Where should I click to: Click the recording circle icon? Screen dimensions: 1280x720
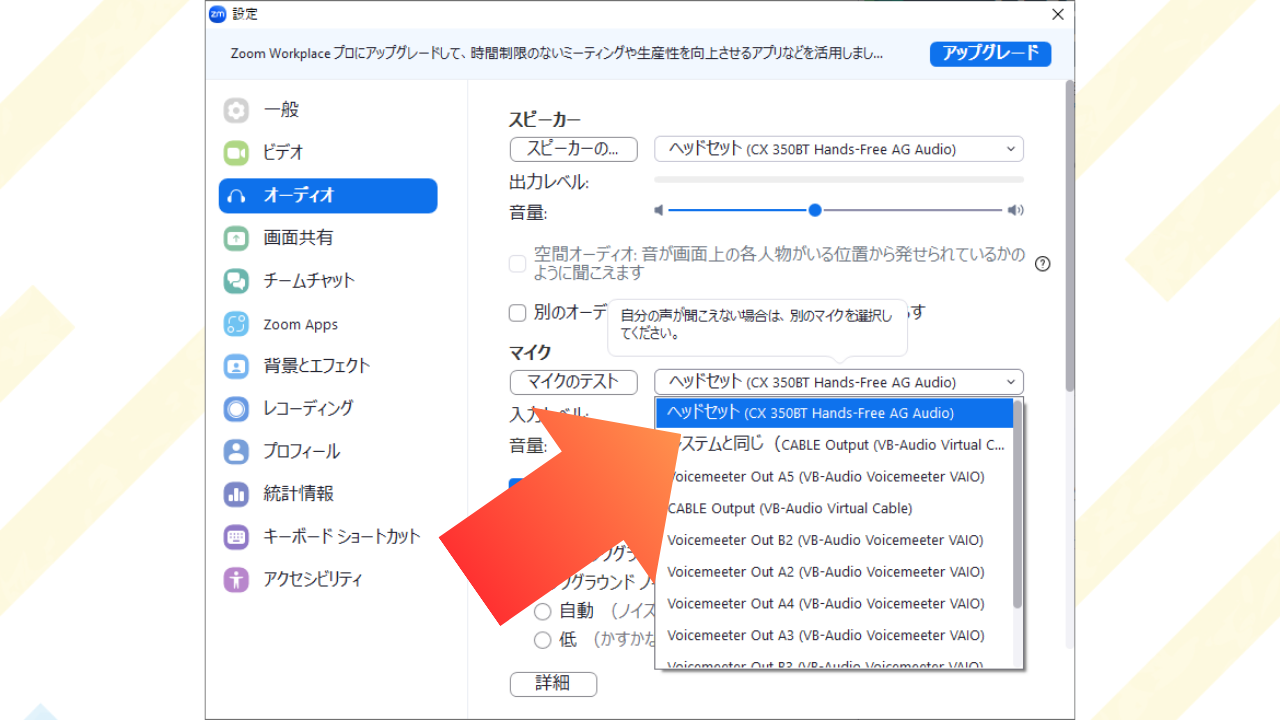click(x=236, y=408)
